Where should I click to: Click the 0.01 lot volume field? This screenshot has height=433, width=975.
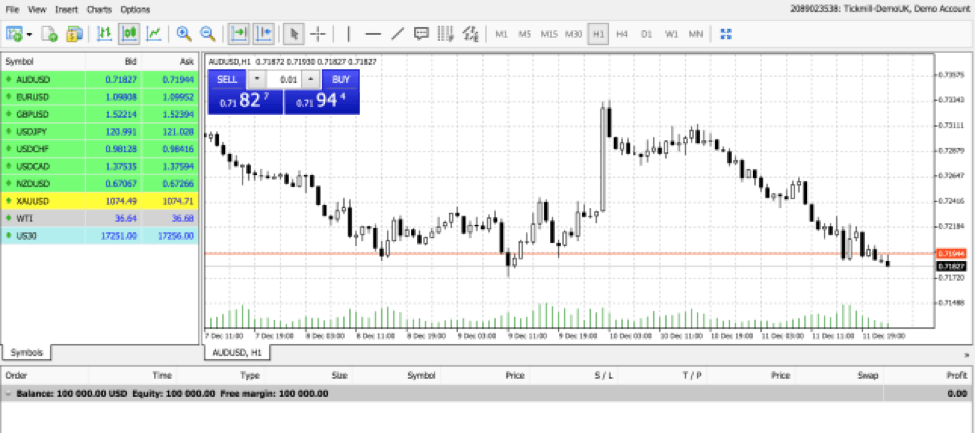click(284, 79)
